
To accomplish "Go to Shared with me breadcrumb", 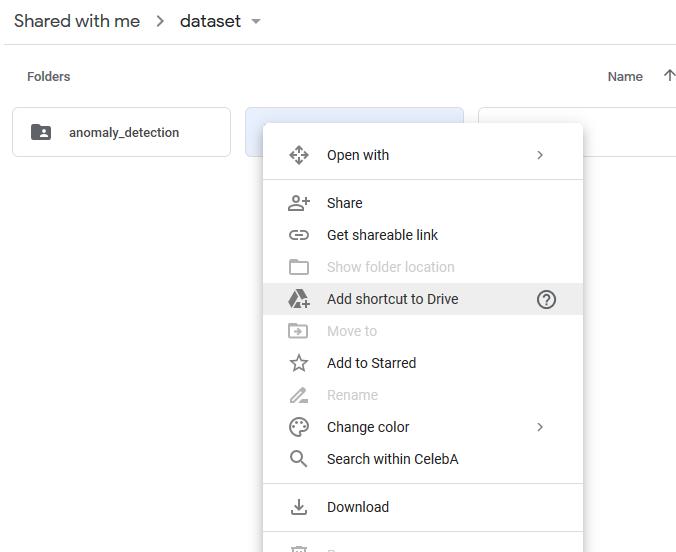I will click(x=77, y=21).
